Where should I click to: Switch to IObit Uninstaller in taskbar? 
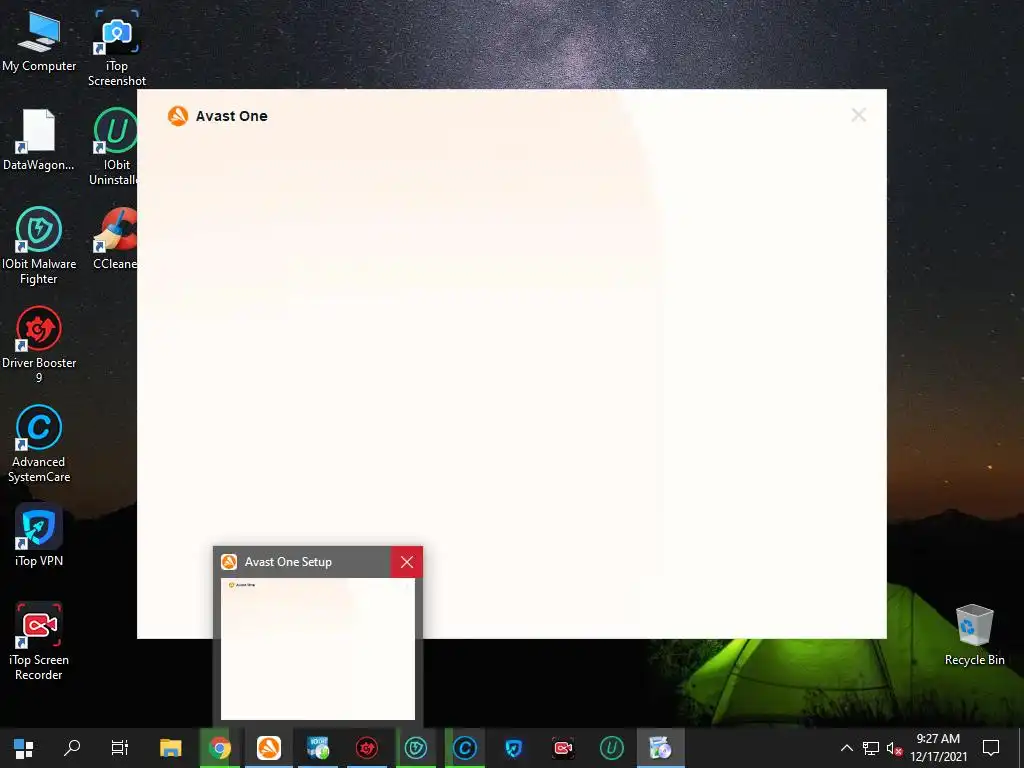611,748
